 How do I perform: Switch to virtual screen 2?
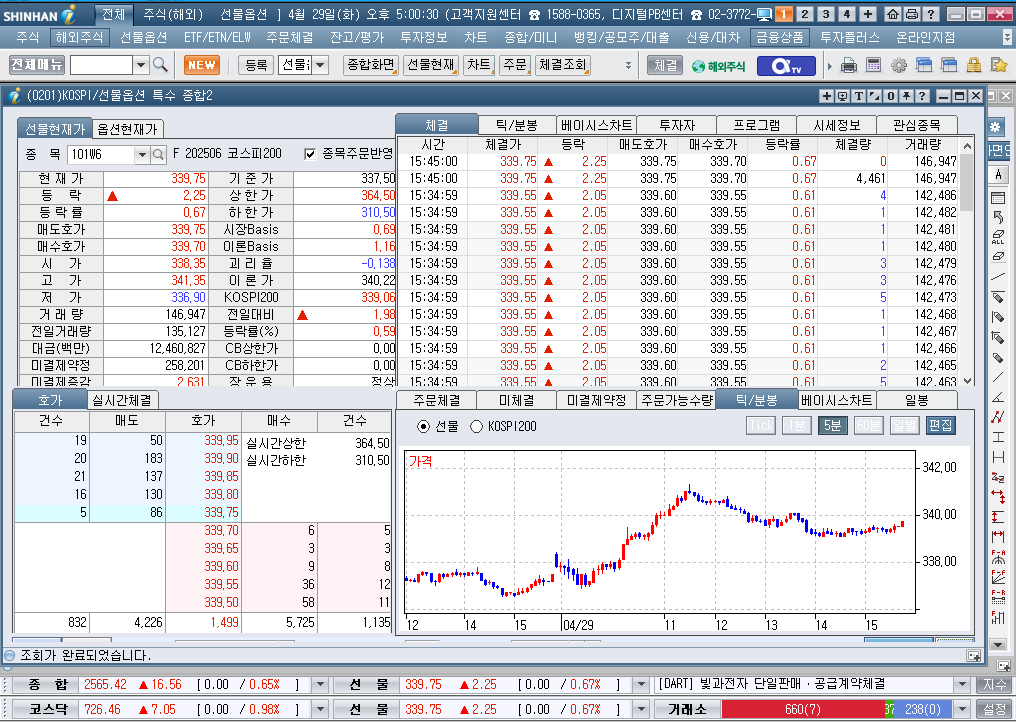click(x=804, y=14)
